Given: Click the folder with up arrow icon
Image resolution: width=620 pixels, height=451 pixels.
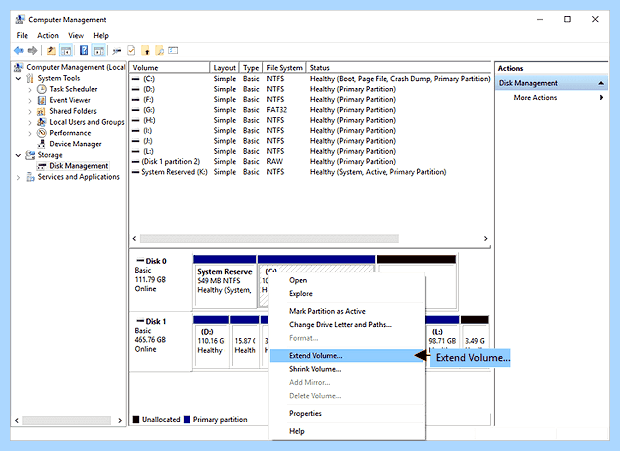Looking at the screenshot, I should 146,51.
